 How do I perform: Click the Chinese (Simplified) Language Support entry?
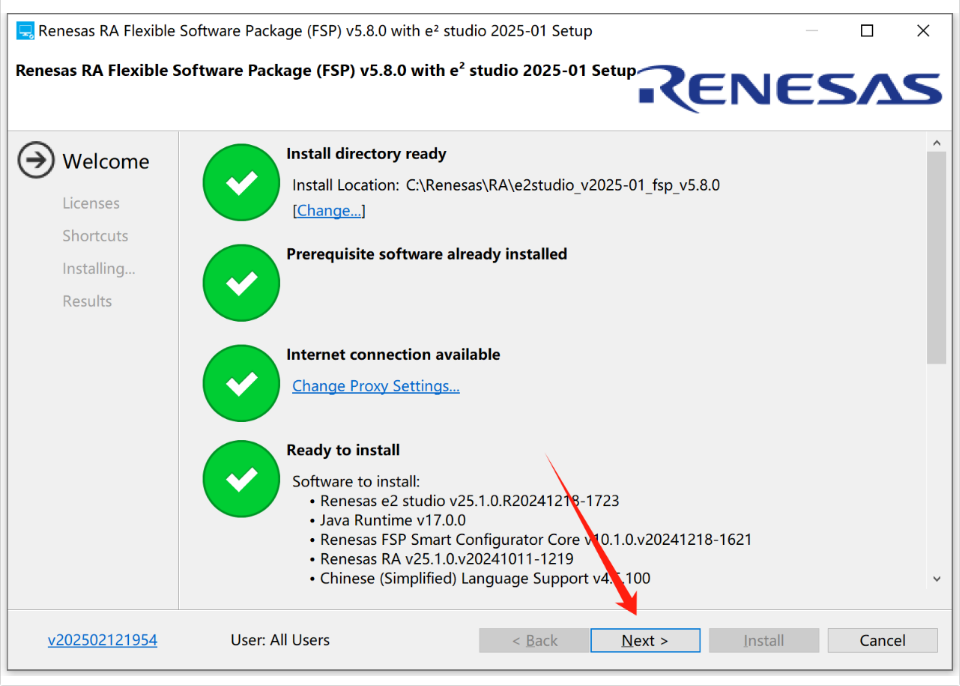[x=485, y=579]
